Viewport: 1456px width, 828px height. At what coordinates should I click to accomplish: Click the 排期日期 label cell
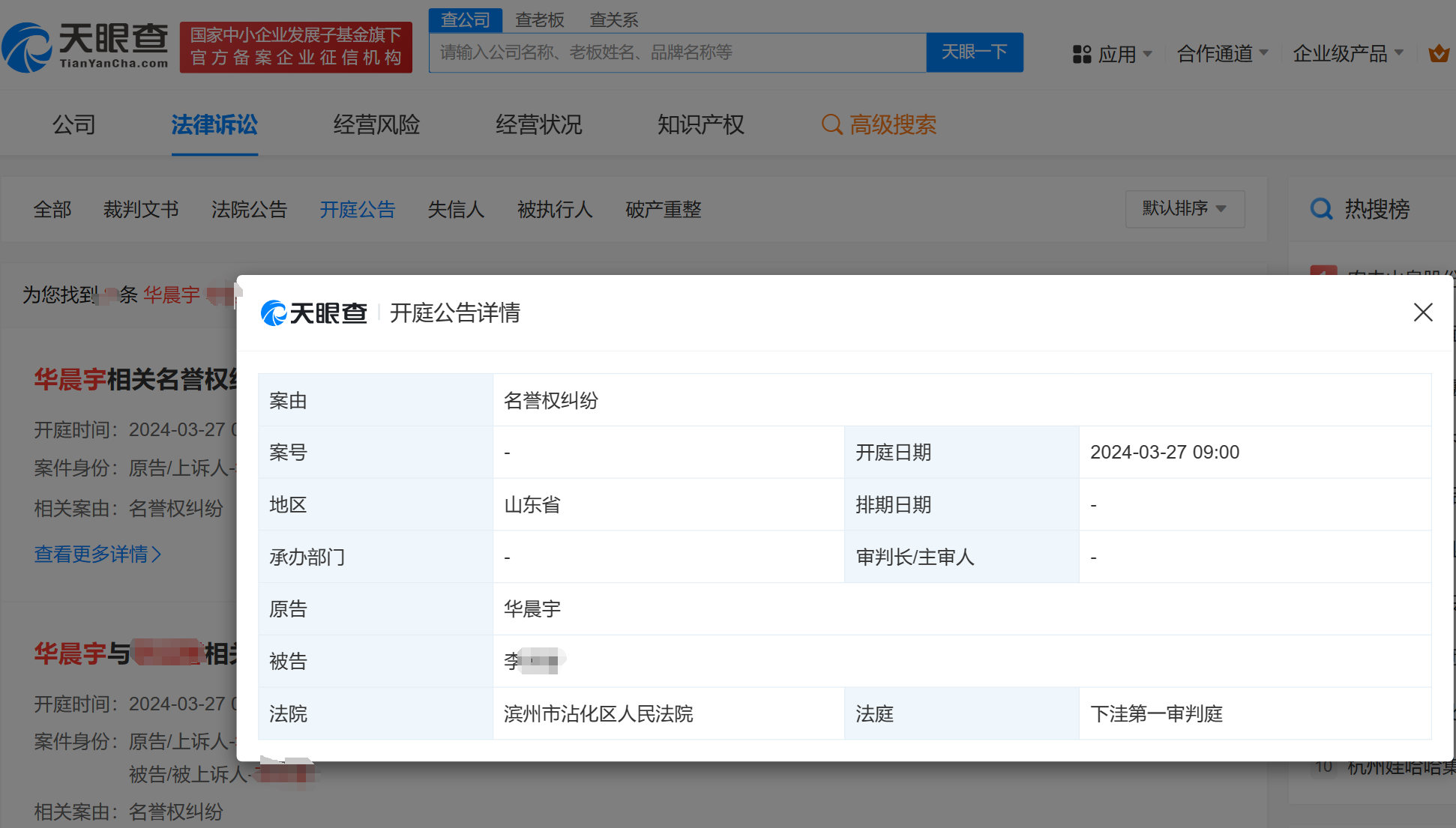[x=961, y=504]
